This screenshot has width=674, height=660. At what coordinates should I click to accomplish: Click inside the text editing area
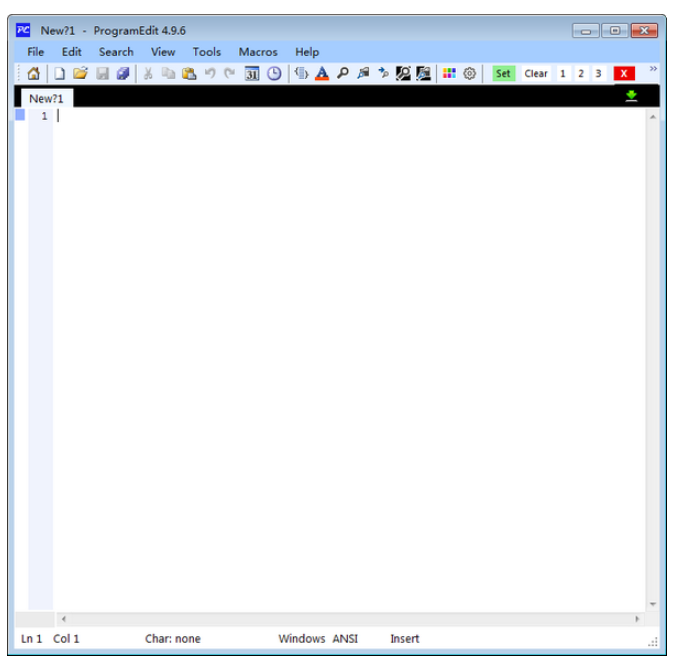tap(348, 359)
